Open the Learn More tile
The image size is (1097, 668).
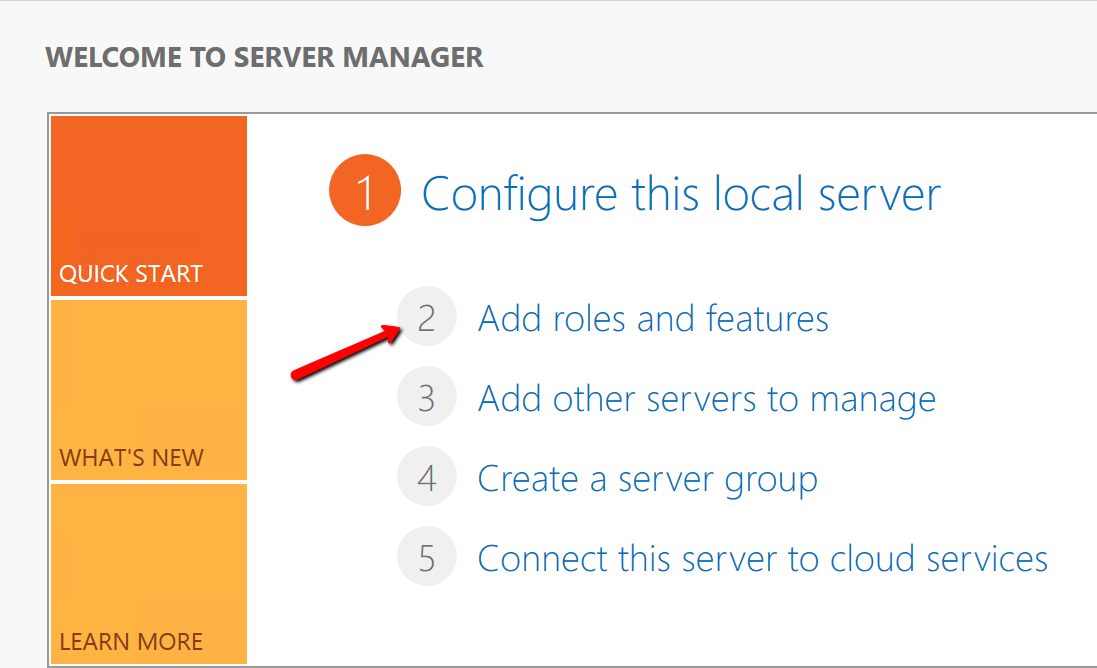coord(148,573)
